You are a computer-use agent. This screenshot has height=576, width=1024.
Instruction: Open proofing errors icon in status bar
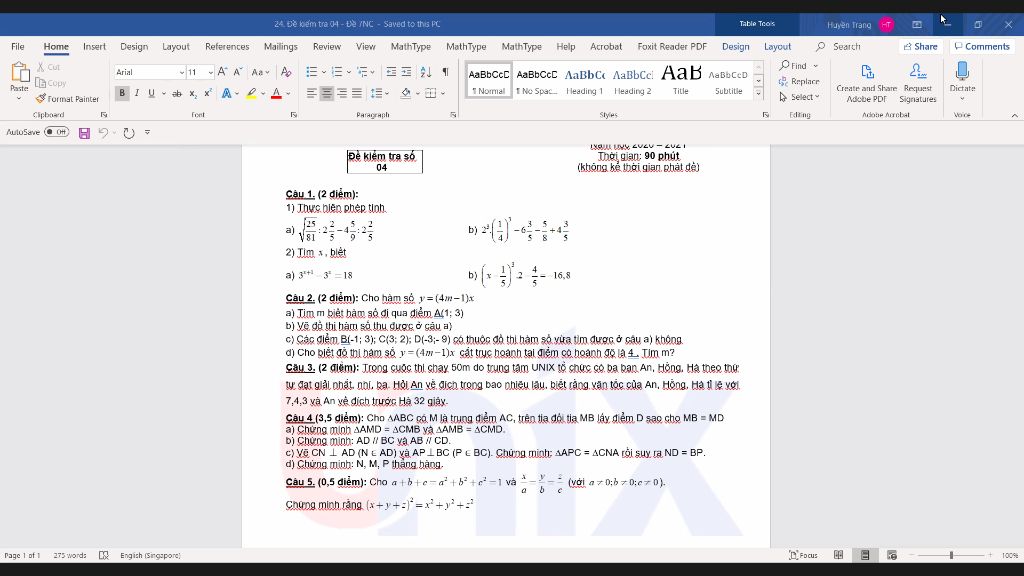(103, 555)
